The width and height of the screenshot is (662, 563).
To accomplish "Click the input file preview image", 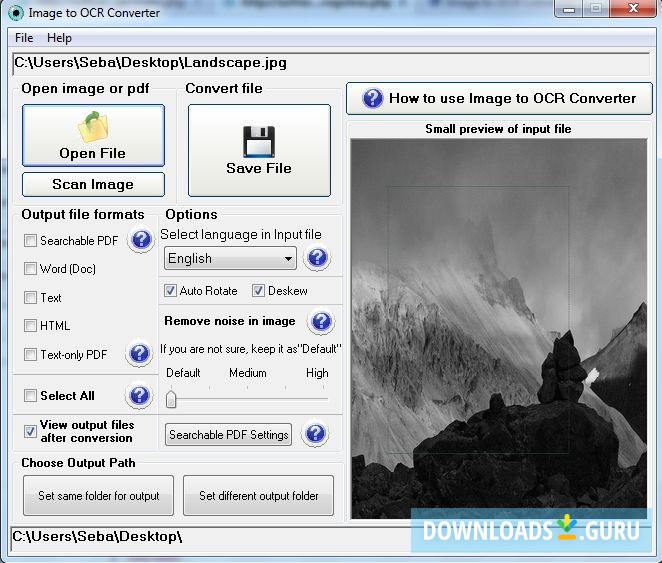I will pyautogui.click(x=499, y=328).
